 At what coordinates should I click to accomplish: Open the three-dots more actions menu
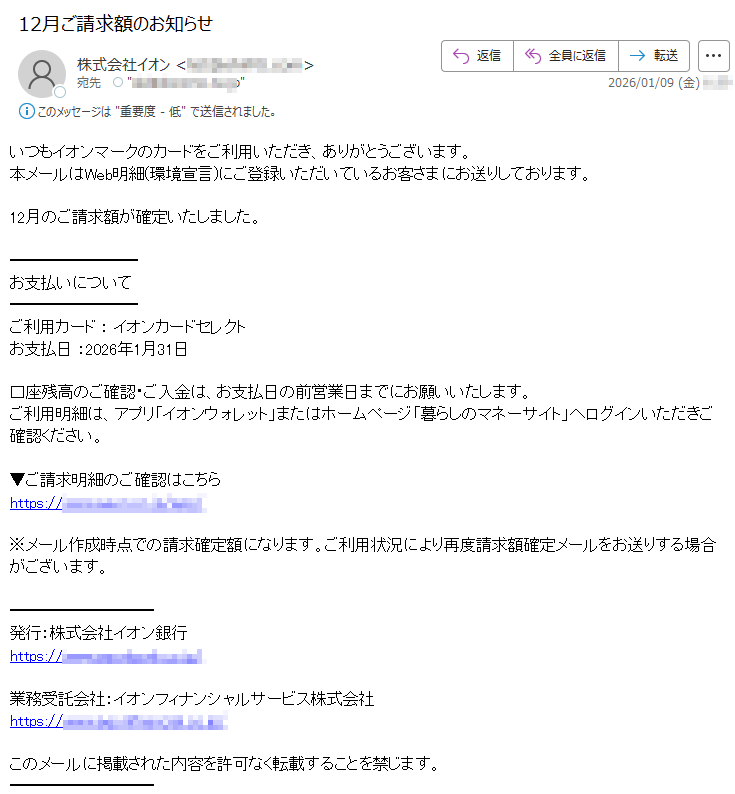click(x=713, y=56)
